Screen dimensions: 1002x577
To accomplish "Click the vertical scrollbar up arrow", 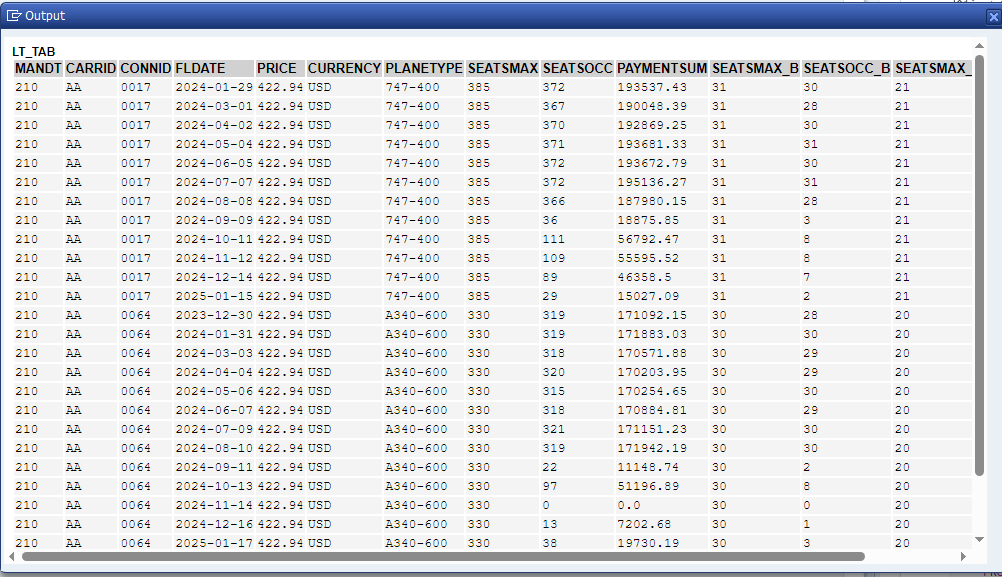I will [x=979, y=46].
